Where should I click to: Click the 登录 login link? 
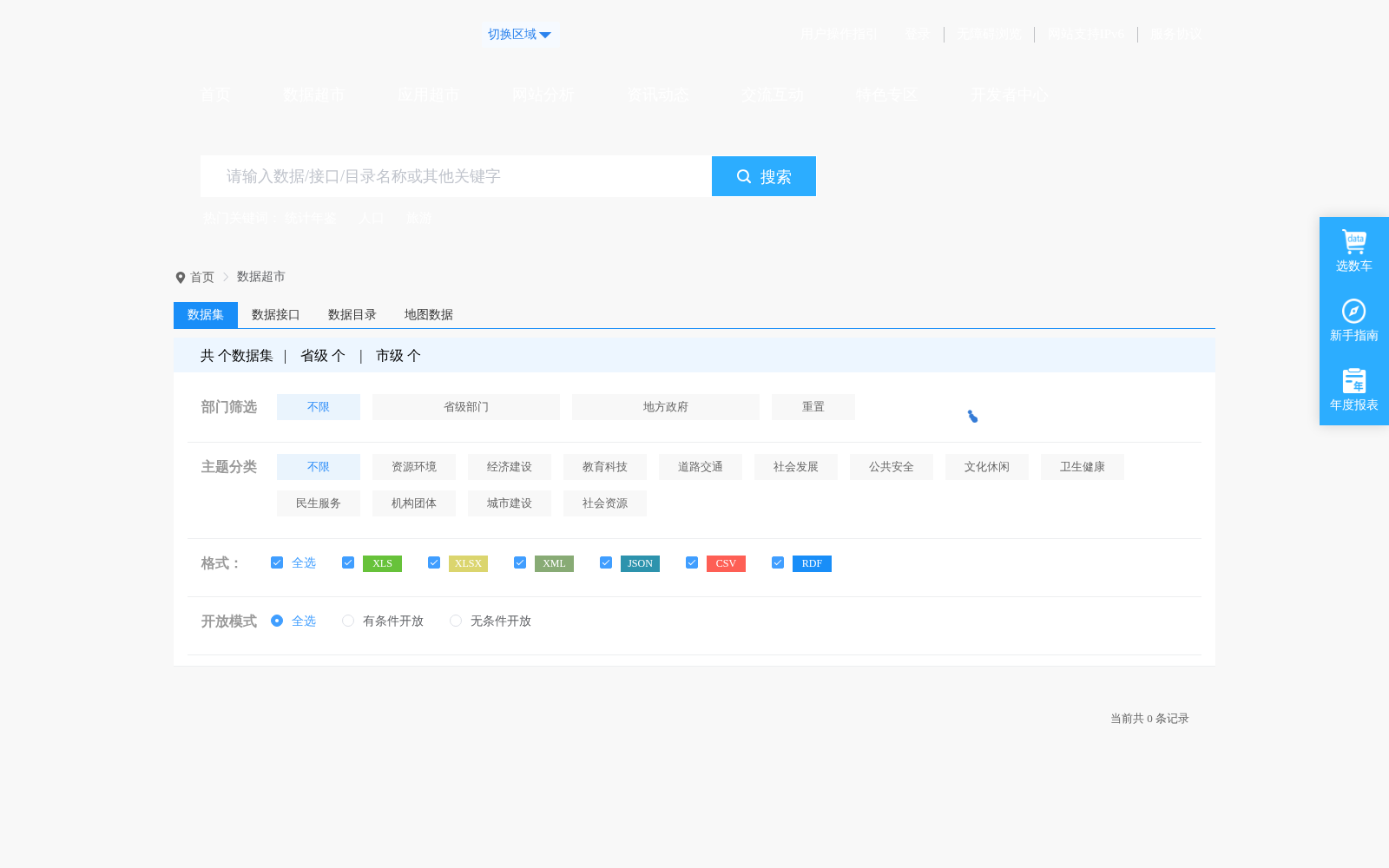point(918,35)
